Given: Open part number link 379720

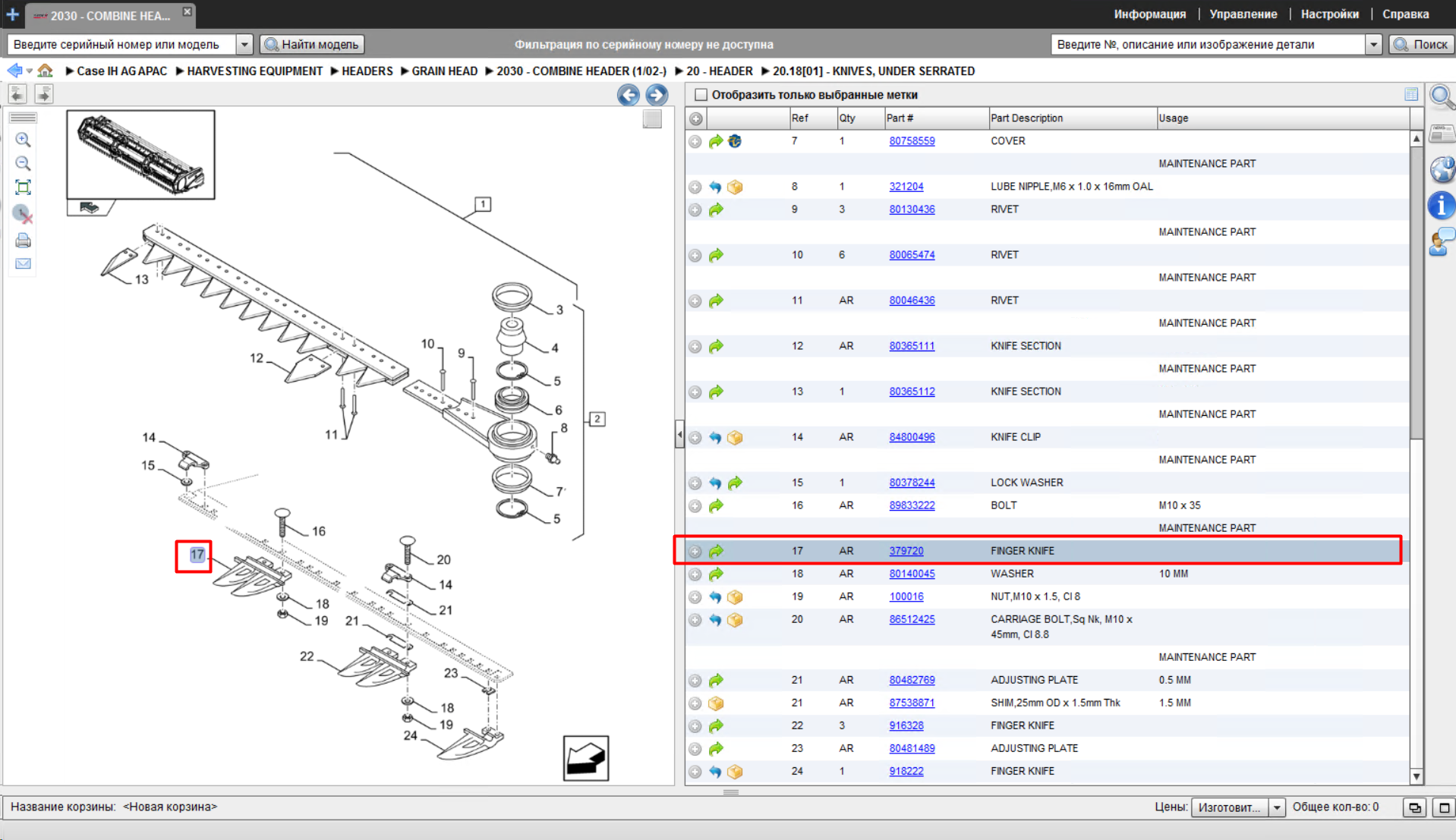Looking at the screenshot, I should click(x=906, y=551).
